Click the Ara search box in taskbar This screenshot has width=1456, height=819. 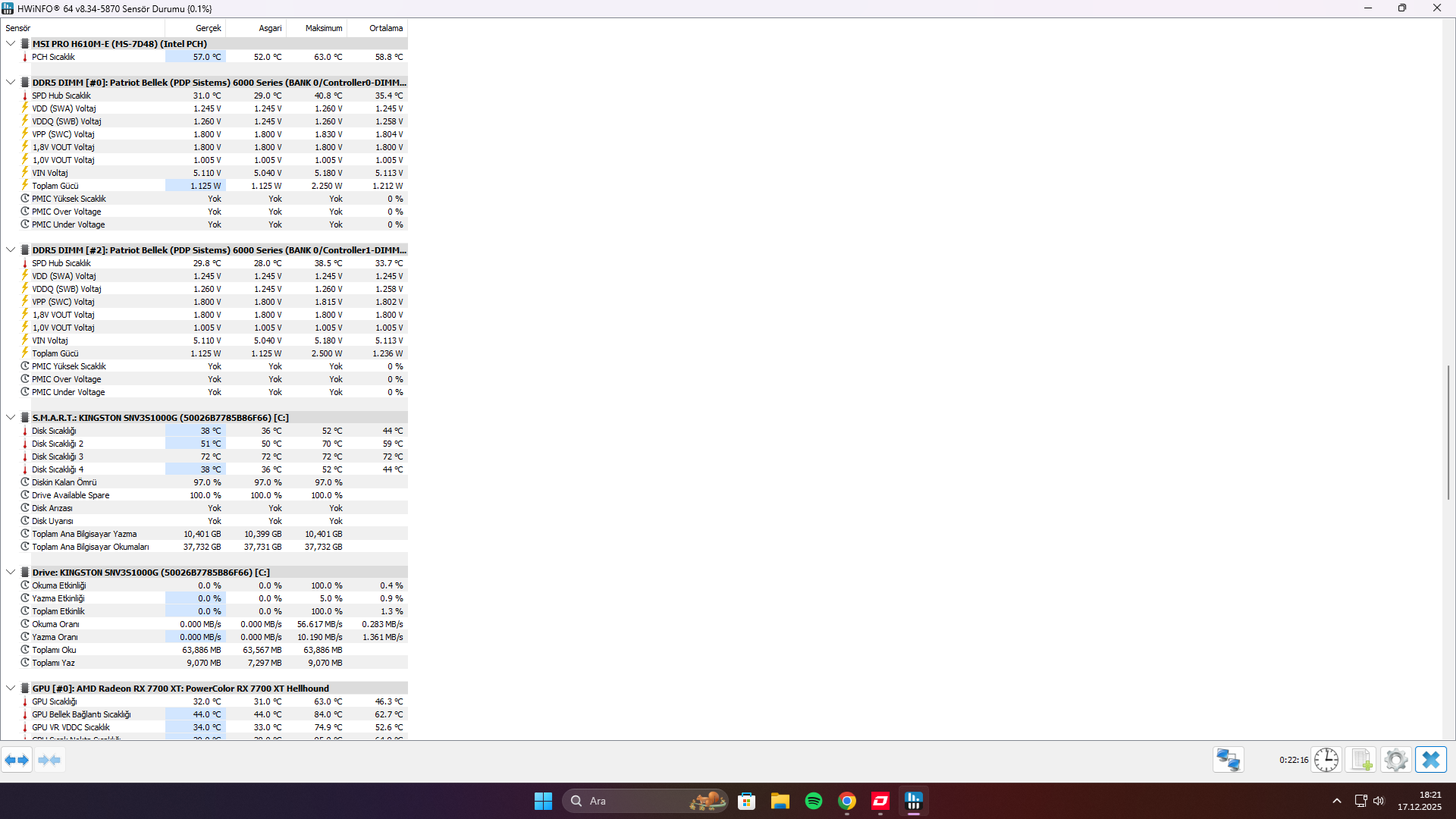[x=645, y=801]
